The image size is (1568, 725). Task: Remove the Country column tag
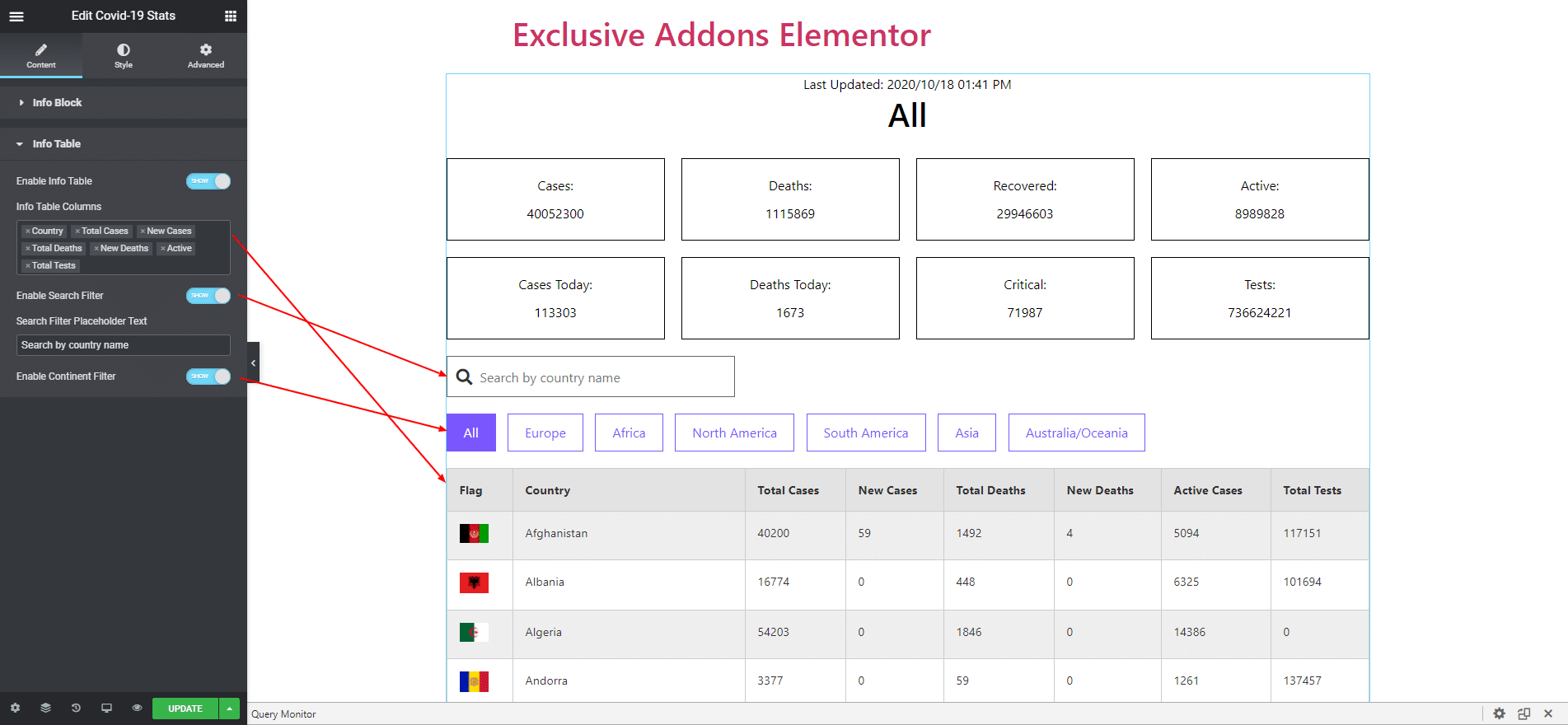[x=27, y=232]
